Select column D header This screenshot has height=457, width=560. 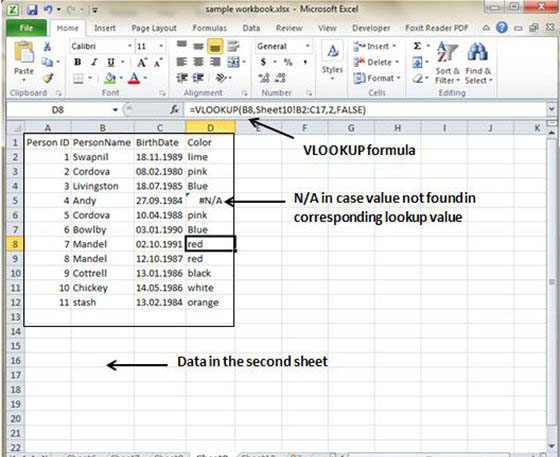click(210, 127)
